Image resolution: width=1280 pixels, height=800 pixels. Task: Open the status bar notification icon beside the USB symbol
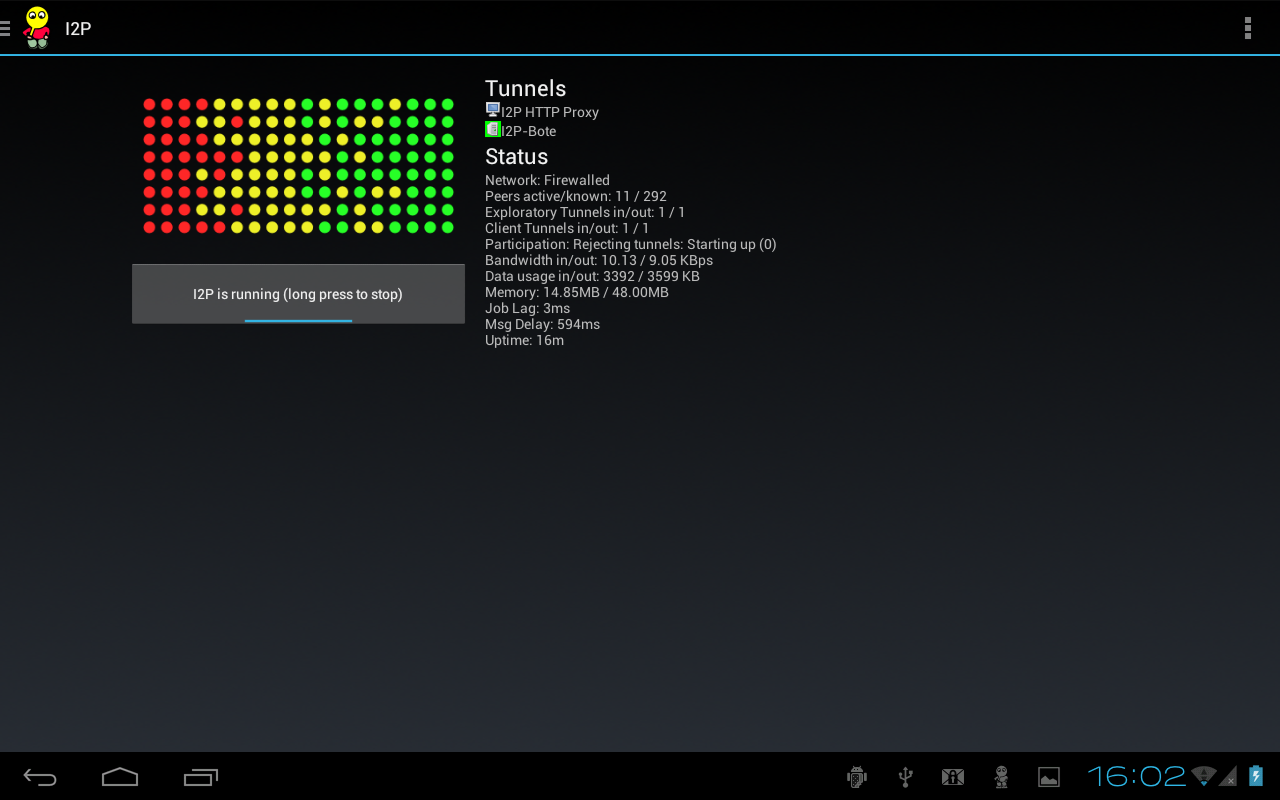[x=952, y=777]
